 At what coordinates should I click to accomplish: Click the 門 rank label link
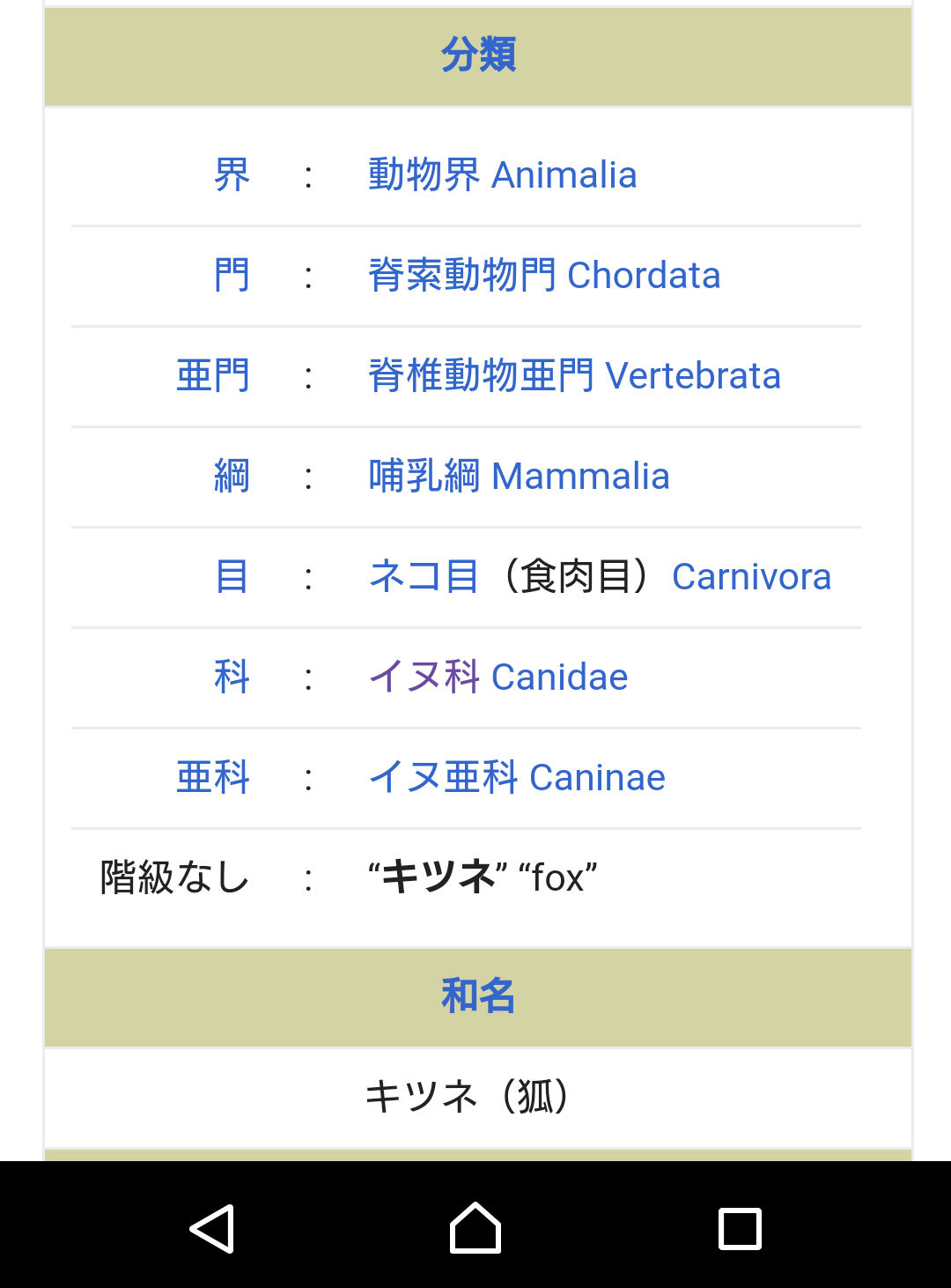click(x=232, y=276)
